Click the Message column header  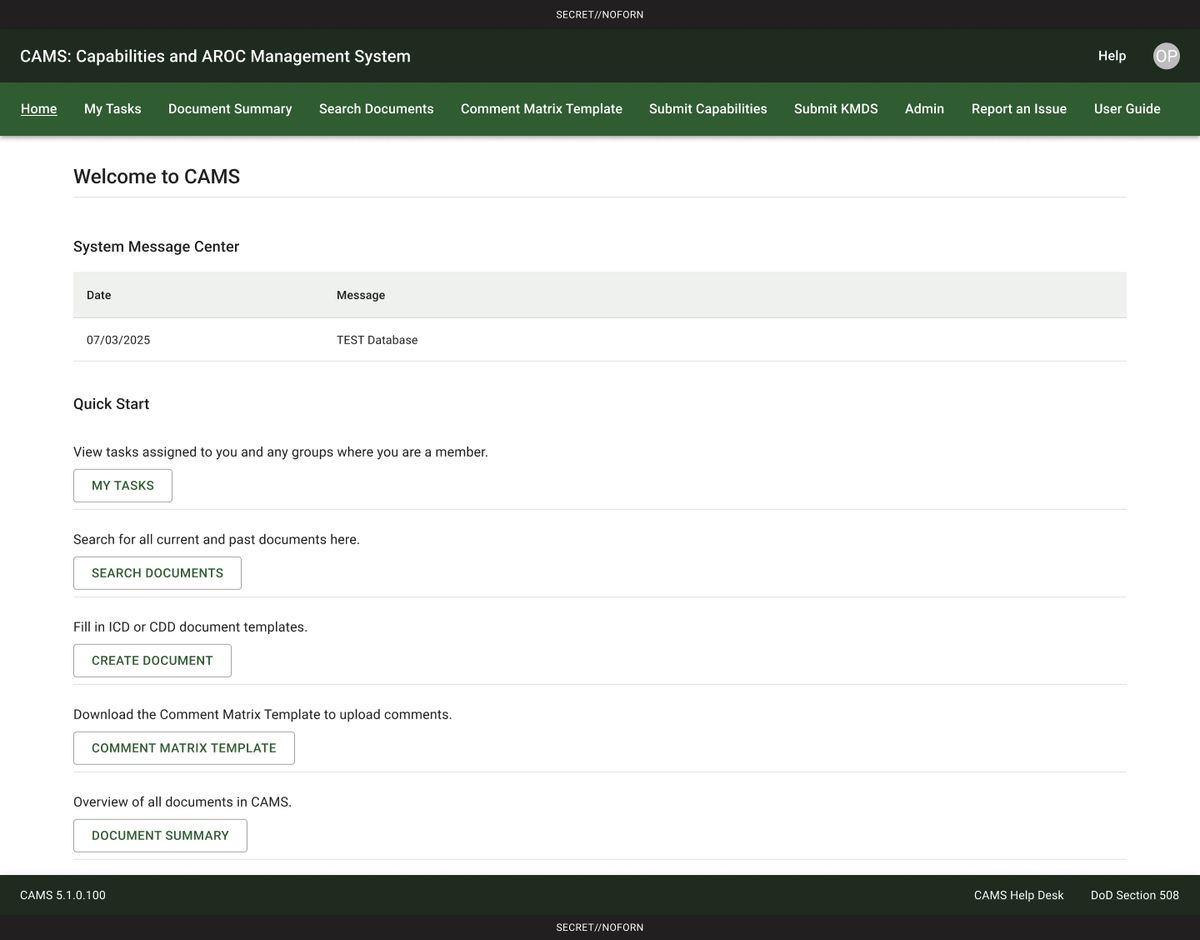tap(361, 295)
